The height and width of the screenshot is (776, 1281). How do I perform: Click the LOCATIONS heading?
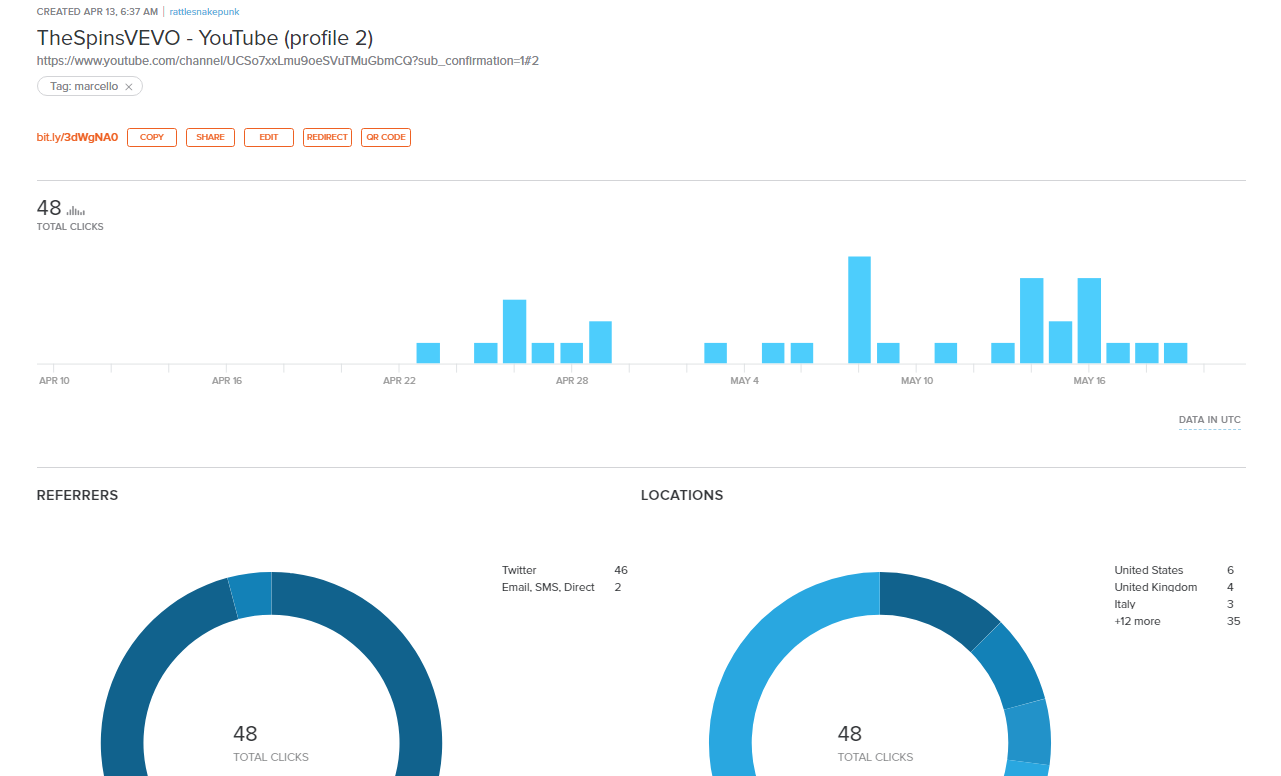682,495
